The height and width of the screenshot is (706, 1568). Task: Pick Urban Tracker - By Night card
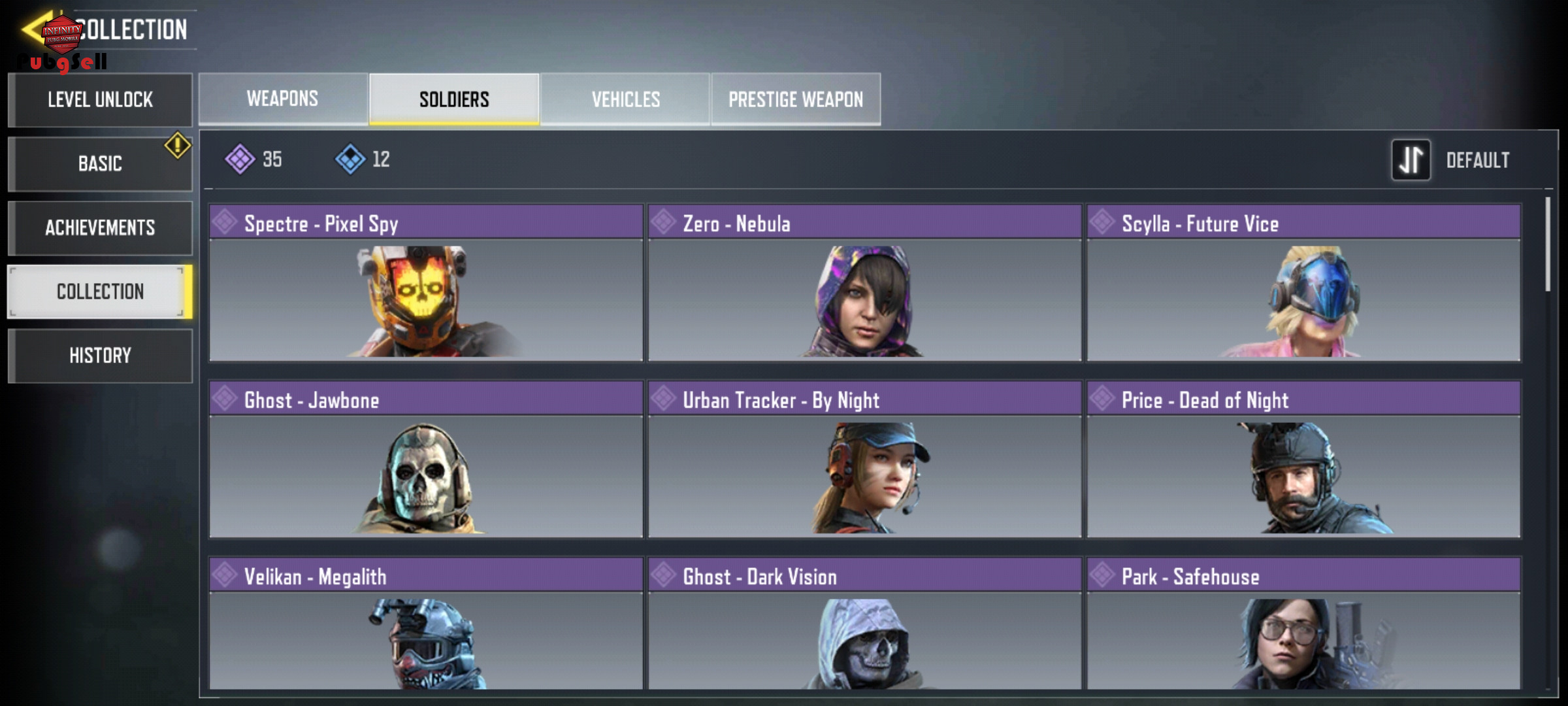coord(865,459)
